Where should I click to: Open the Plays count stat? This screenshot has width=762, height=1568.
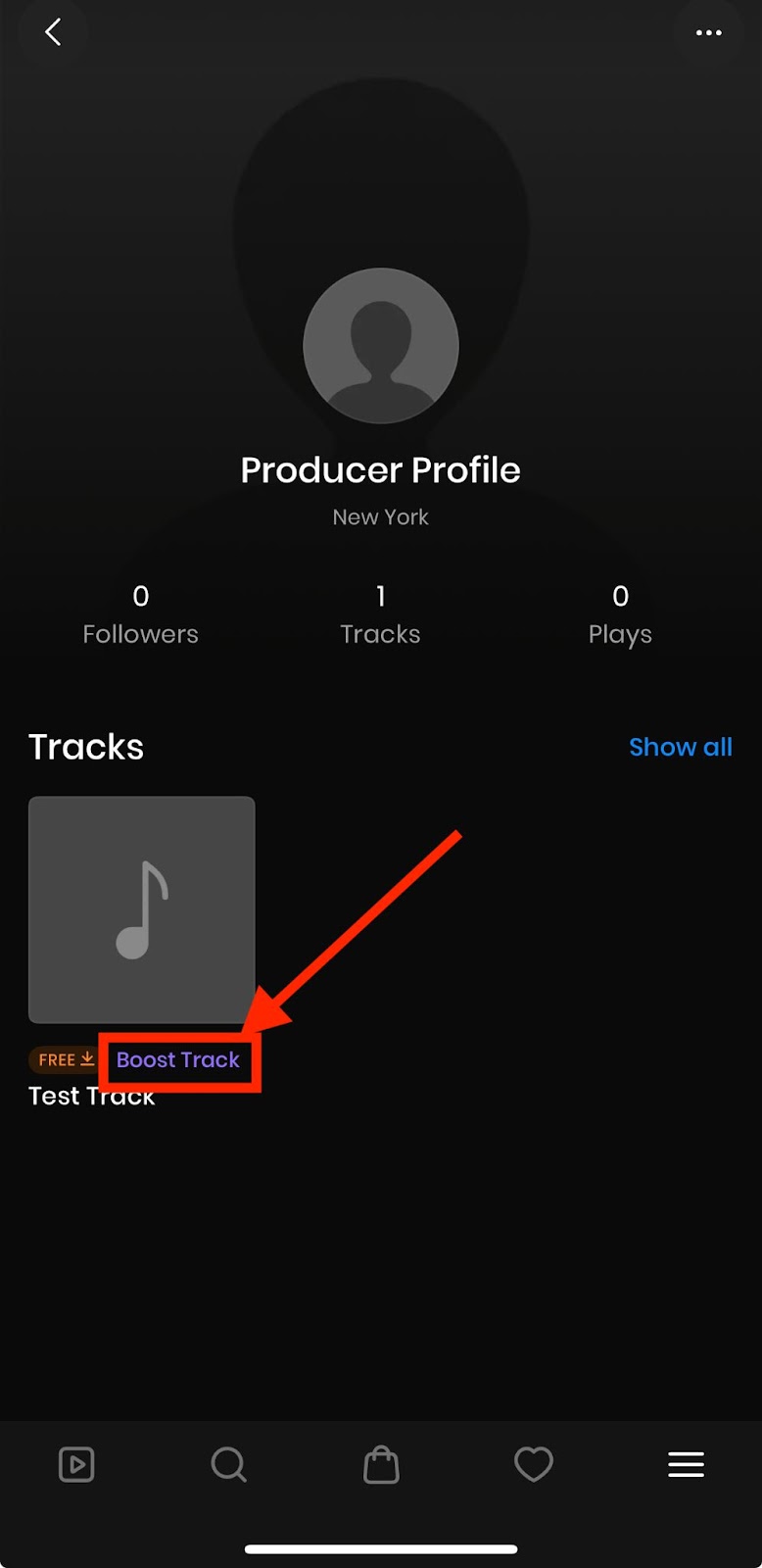[x=620, y=614]
